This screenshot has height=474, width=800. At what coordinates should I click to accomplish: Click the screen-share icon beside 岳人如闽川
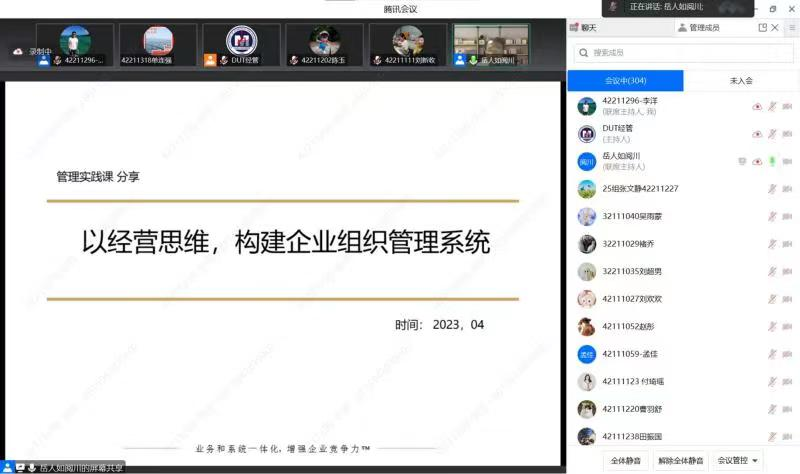click(x=742, y=161)
